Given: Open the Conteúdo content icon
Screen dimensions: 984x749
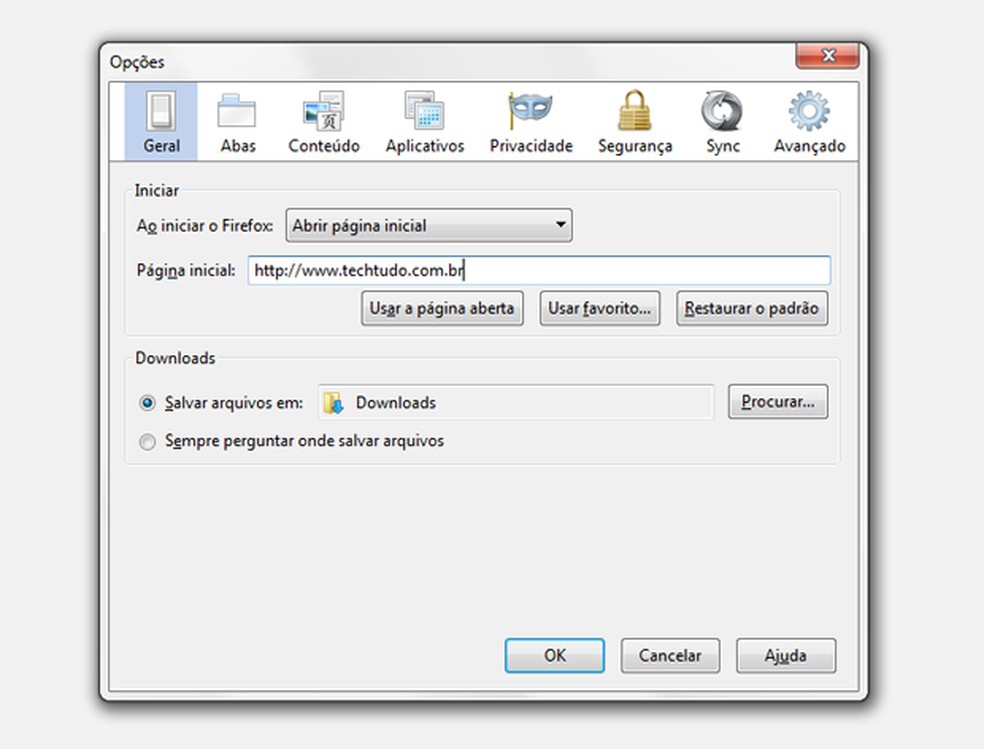Looking at the screenshot, I should point(323,111).
